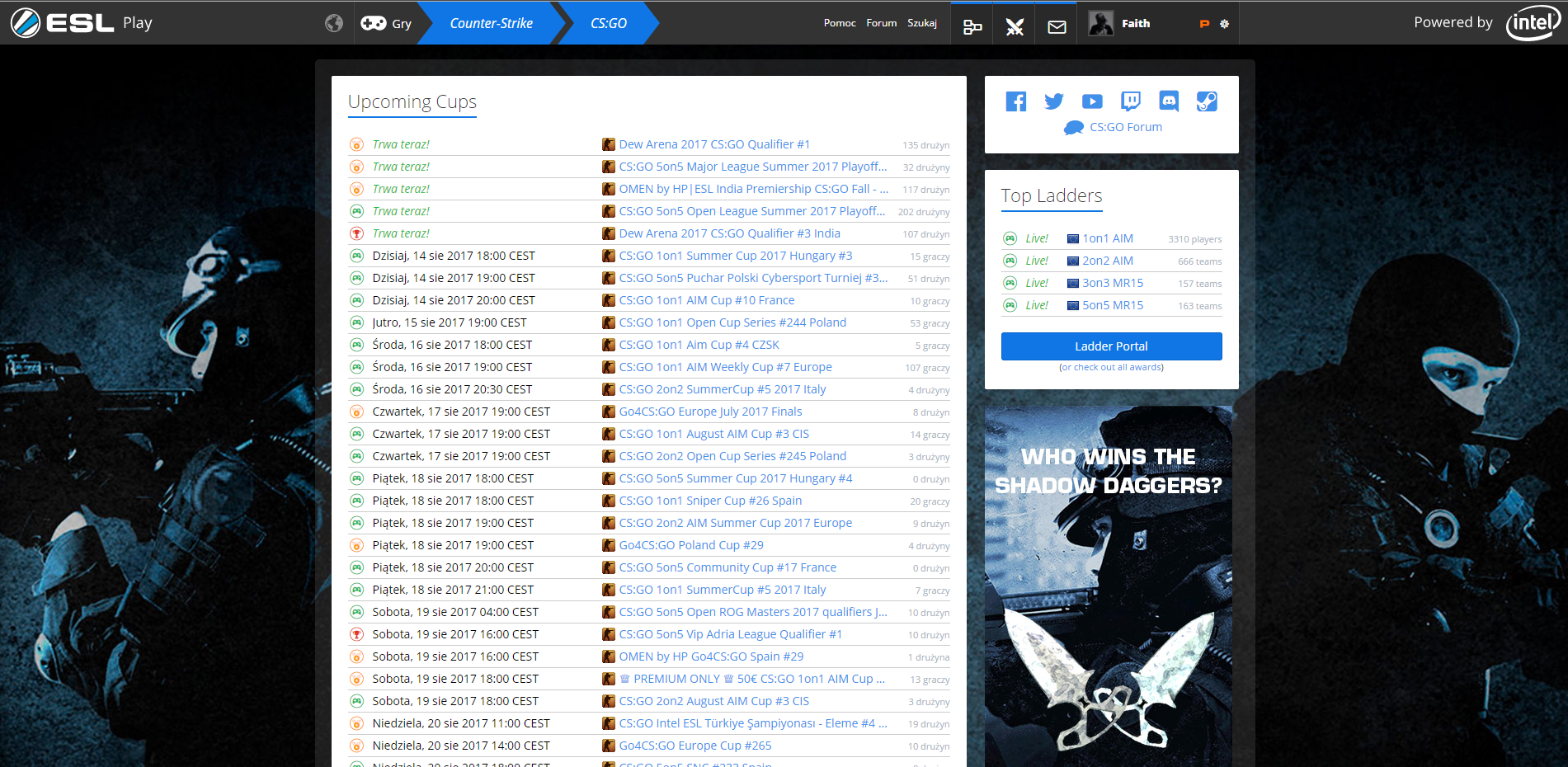Open Puchar Polski Cybersport Turniej #3 cup
This screenshot has width=1568, height=767.
[753, 278]
